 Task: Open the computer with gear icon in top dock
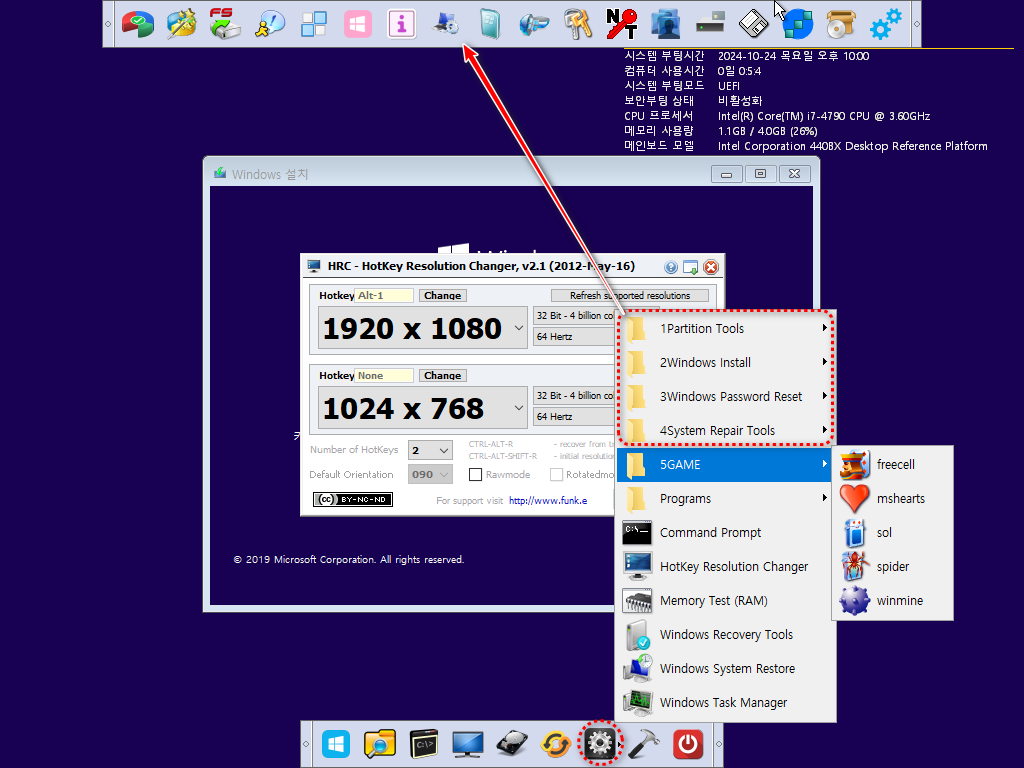tap(446, 24)
